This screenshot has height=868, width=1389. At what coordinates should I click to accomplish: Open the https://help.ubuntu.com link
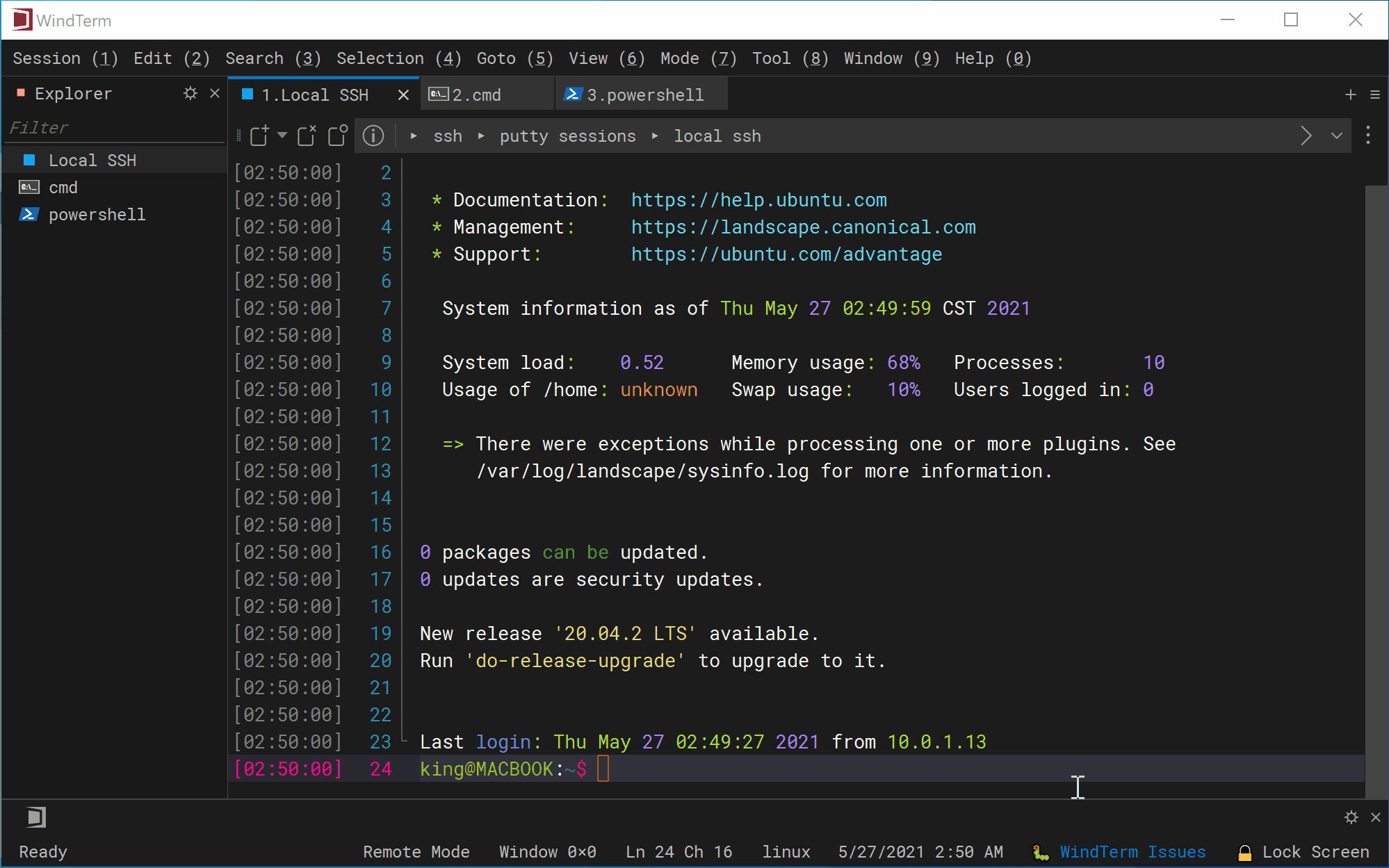tap(759, 200)
